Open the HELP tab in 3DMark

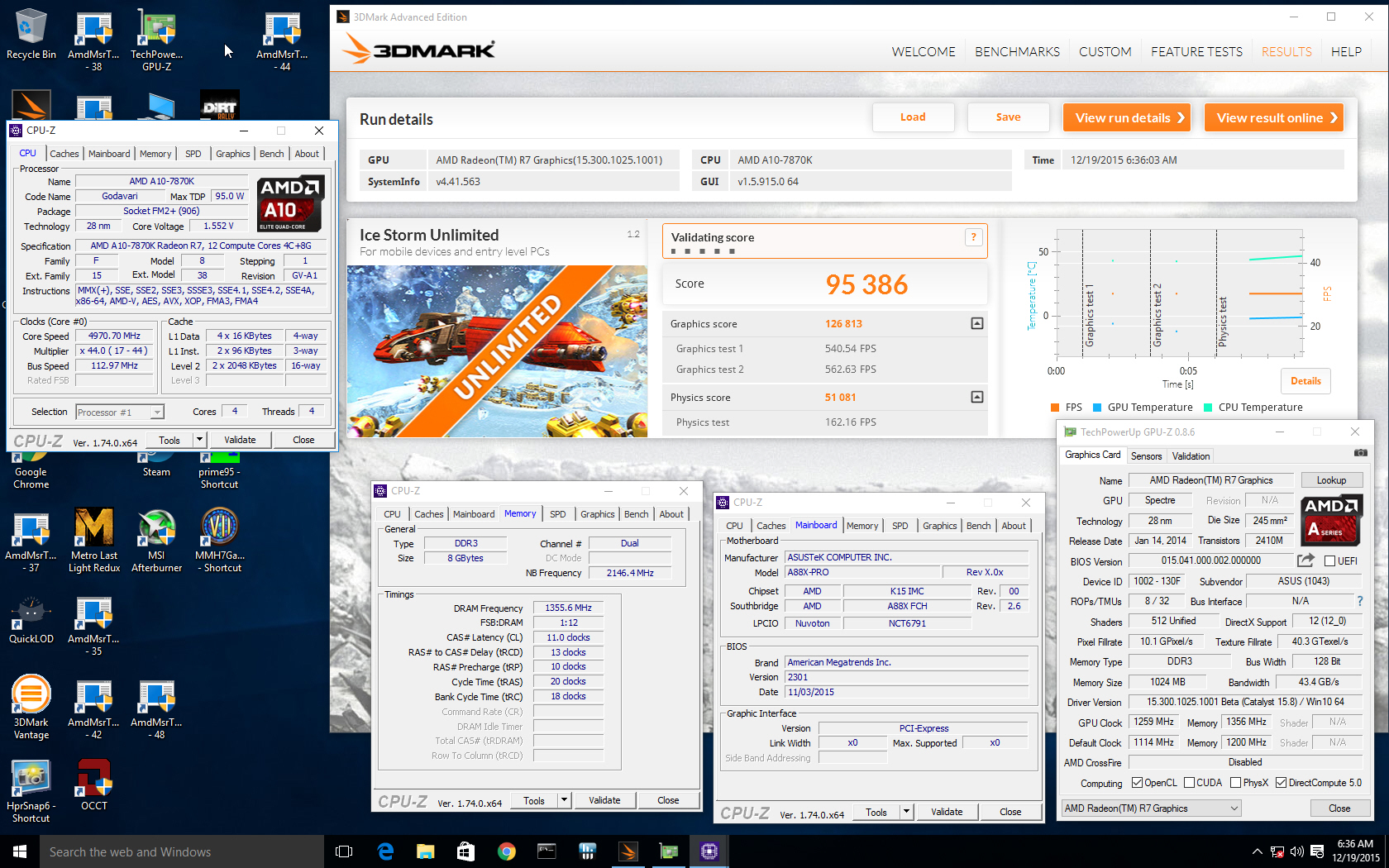pyautogui.click(x=1346, y=51)
